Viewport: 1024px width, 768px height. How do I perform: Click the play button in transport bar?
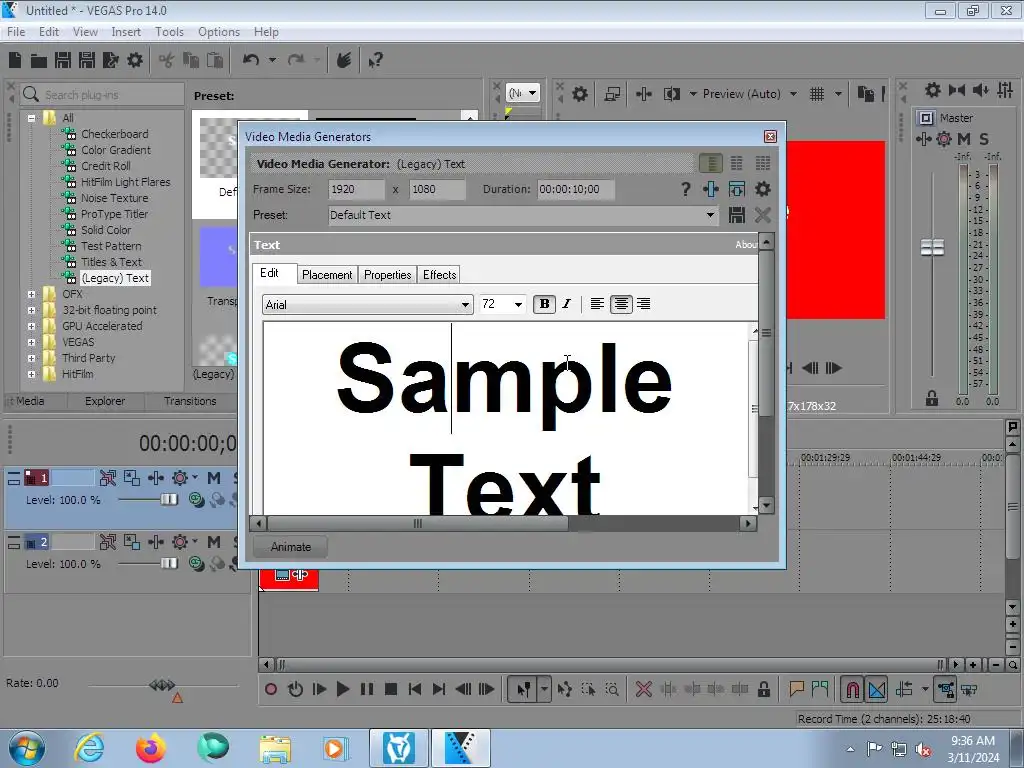click(342, 689)
